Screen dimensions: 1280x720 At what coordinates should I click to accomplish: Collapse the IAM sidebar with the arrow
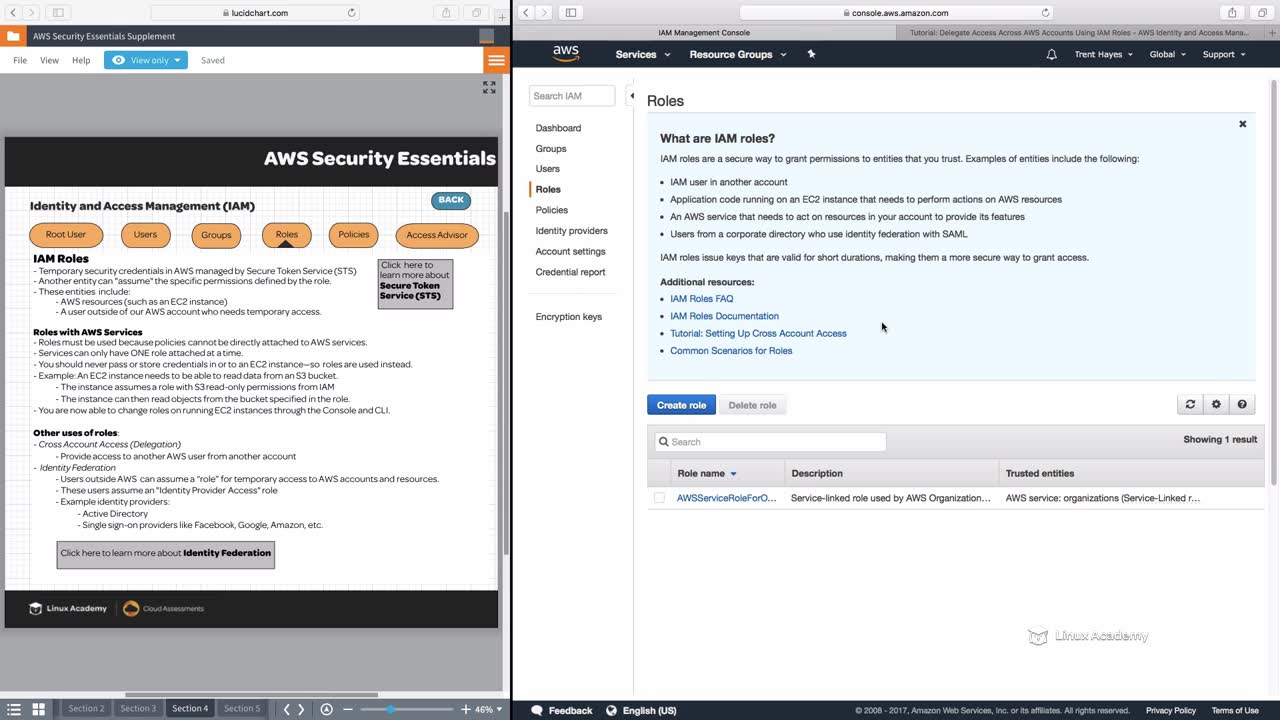click(632, 96)
